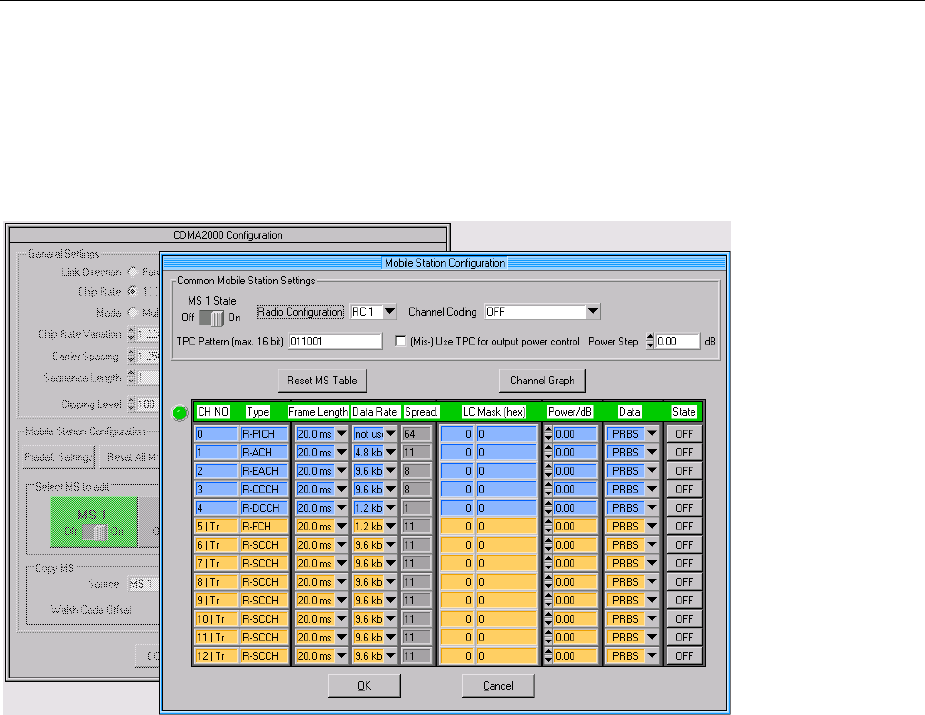925x715 pixels.
Task: Click the green status indicator beside the channel table
Action: pyautogui.click(x=180, y=413)
